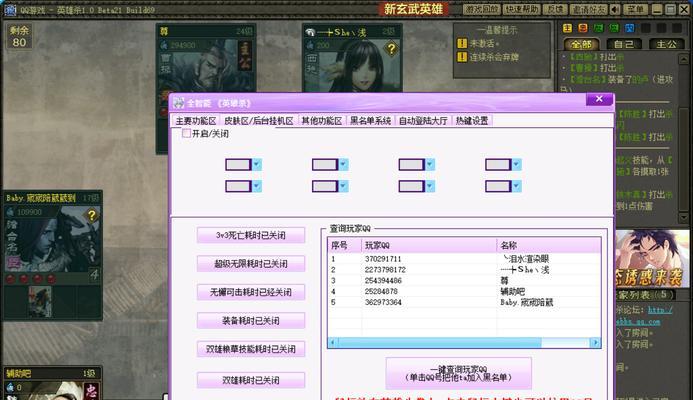Click the first green 反 identity icon
Screen dimensions: 693x400
599,28
